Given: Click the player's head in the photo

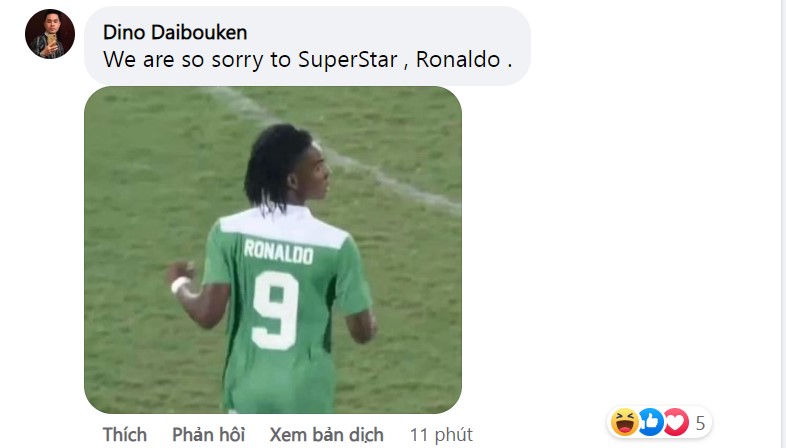Looking at the screenshot, I should [288, 165].
